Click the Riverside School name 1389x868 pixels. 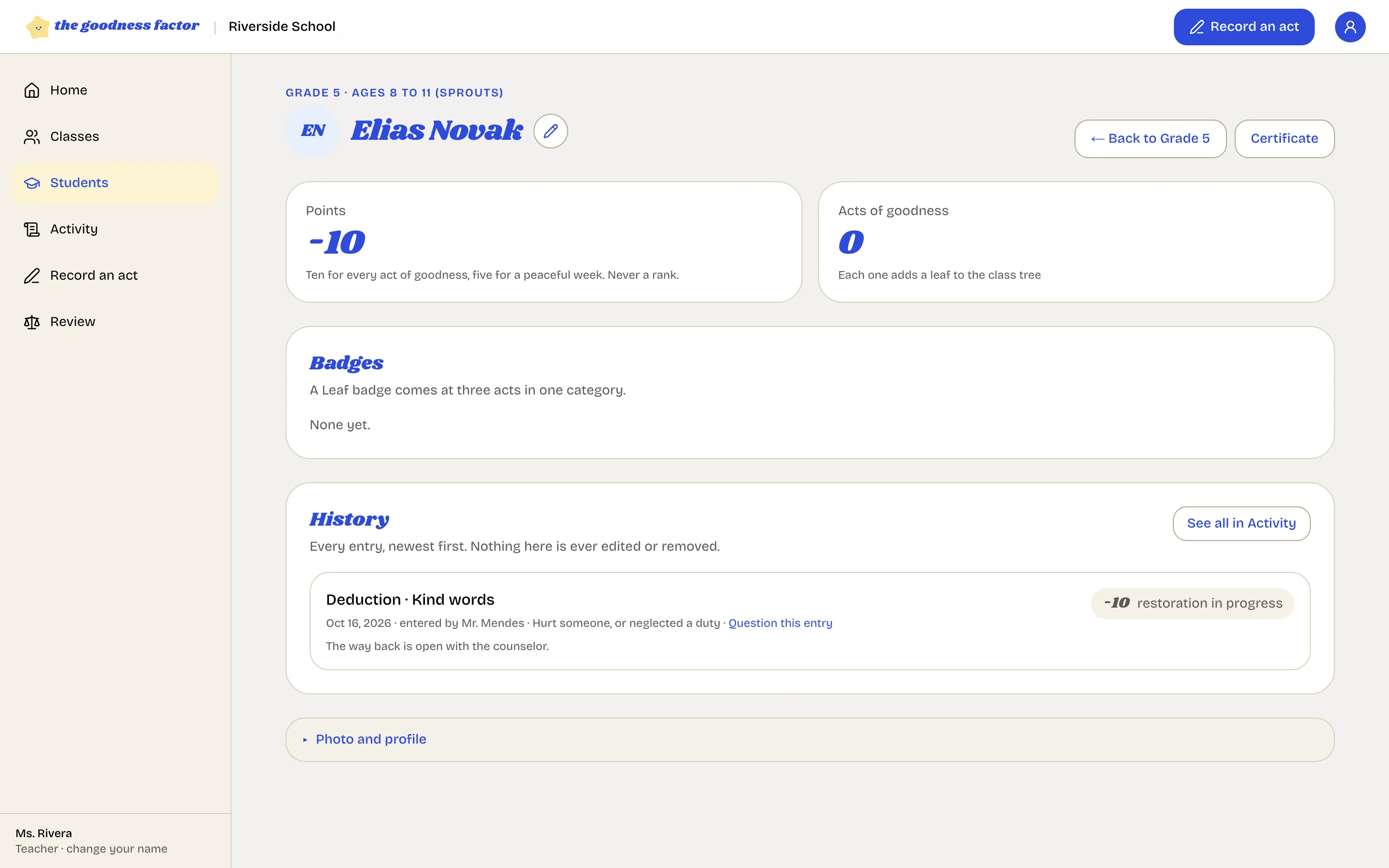[x=282, y=27]
